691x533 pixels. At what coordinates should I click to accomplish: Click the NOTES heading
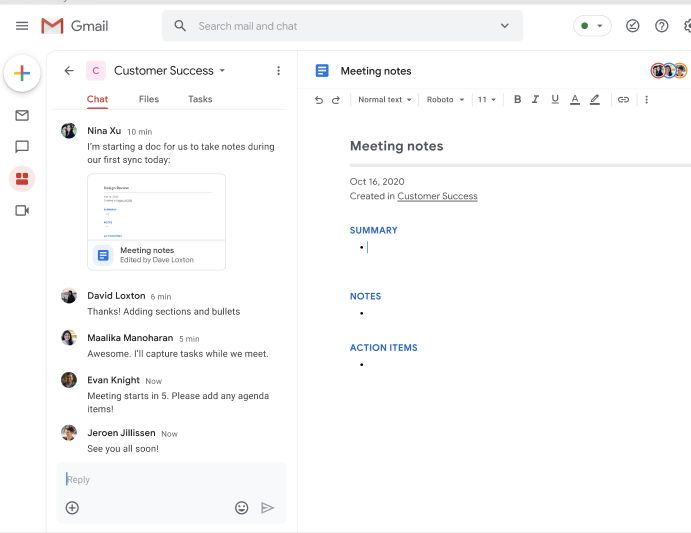[x=365, y=296]
